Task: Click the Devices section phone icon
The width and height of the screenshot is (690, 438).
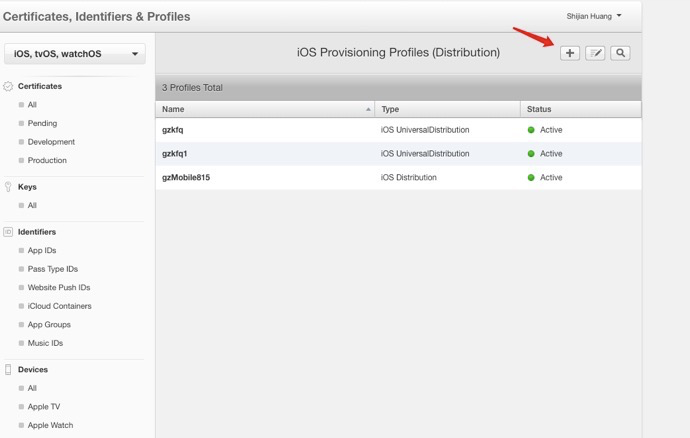Action: click(x=9, y=370)
